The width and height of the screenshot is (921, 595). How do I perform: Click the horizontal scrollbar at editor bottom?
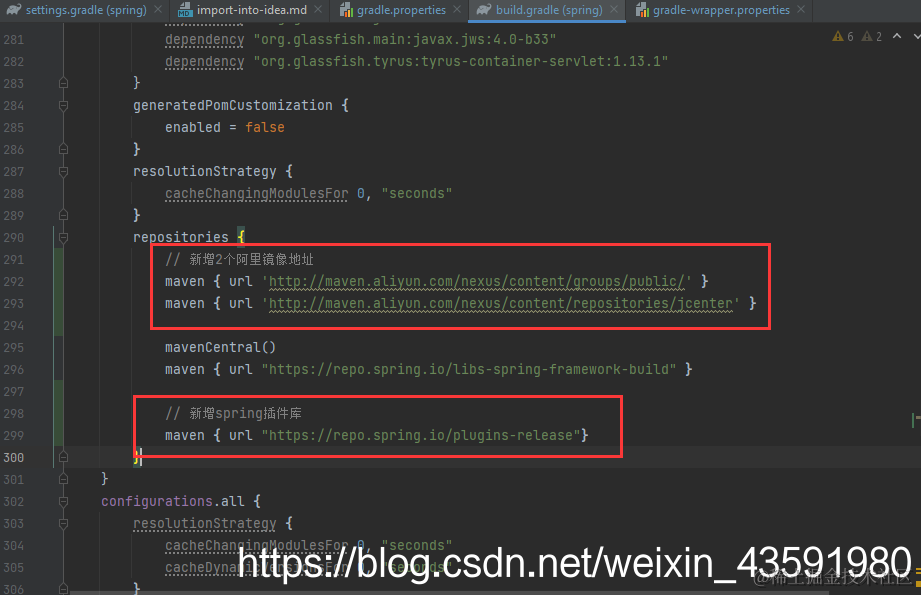pyautogui.click(x=449, y=593)
